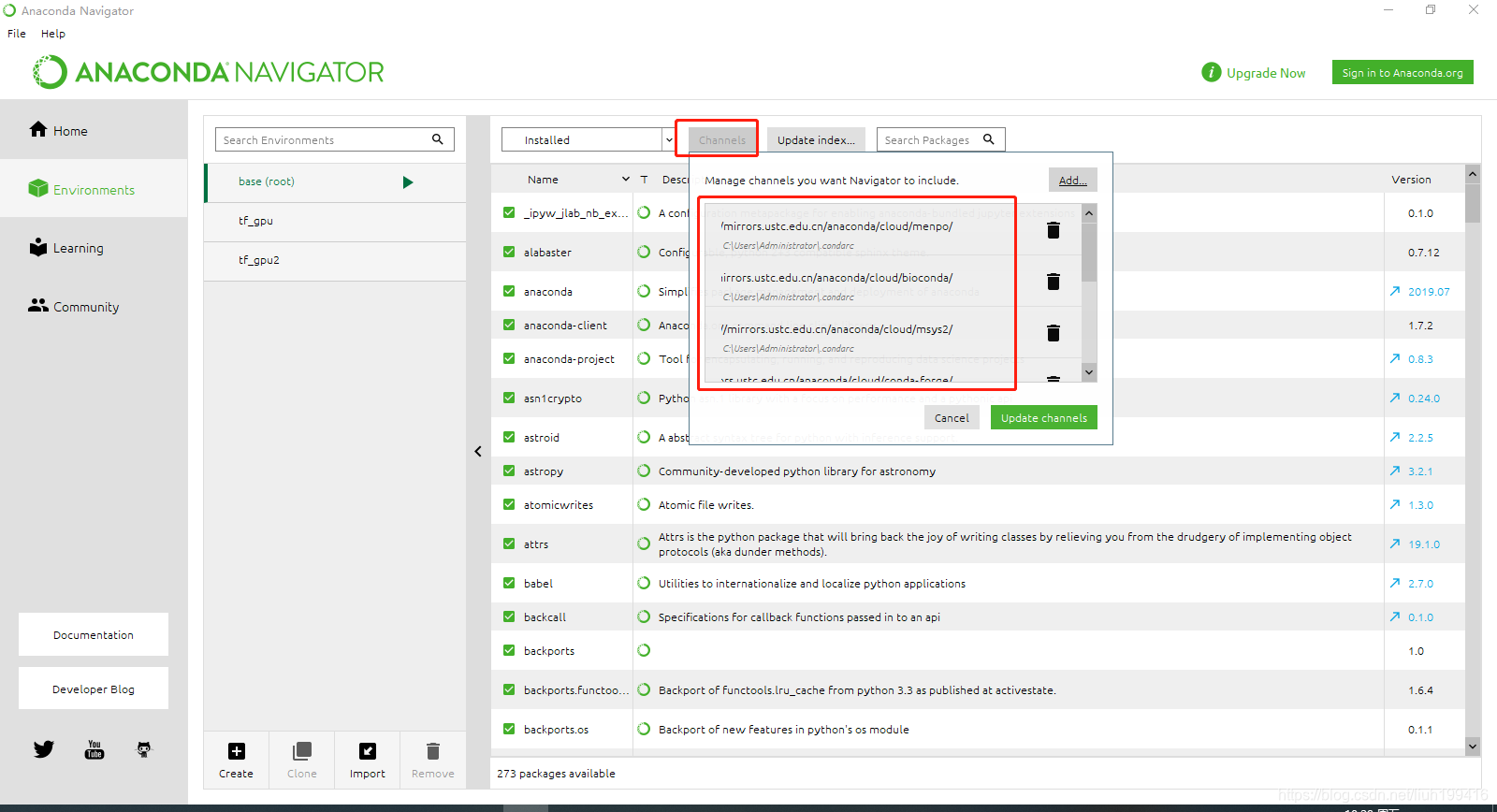Click the Upgrade Now info icon
The width and height of the screenshot is (1497, 812).
[1212, 72]
